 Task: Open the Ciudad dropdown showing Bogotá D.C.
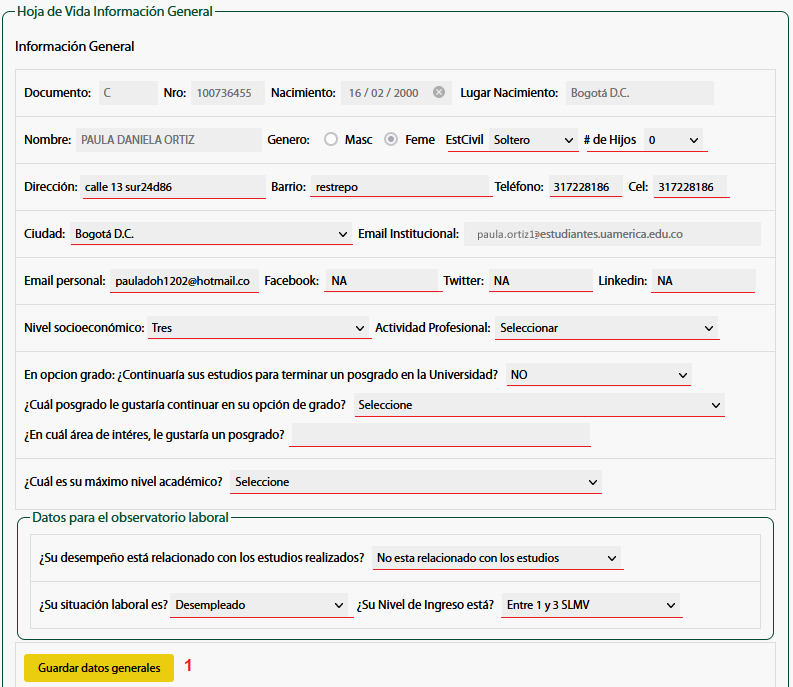pyautogui.click(x=211, y=234)
